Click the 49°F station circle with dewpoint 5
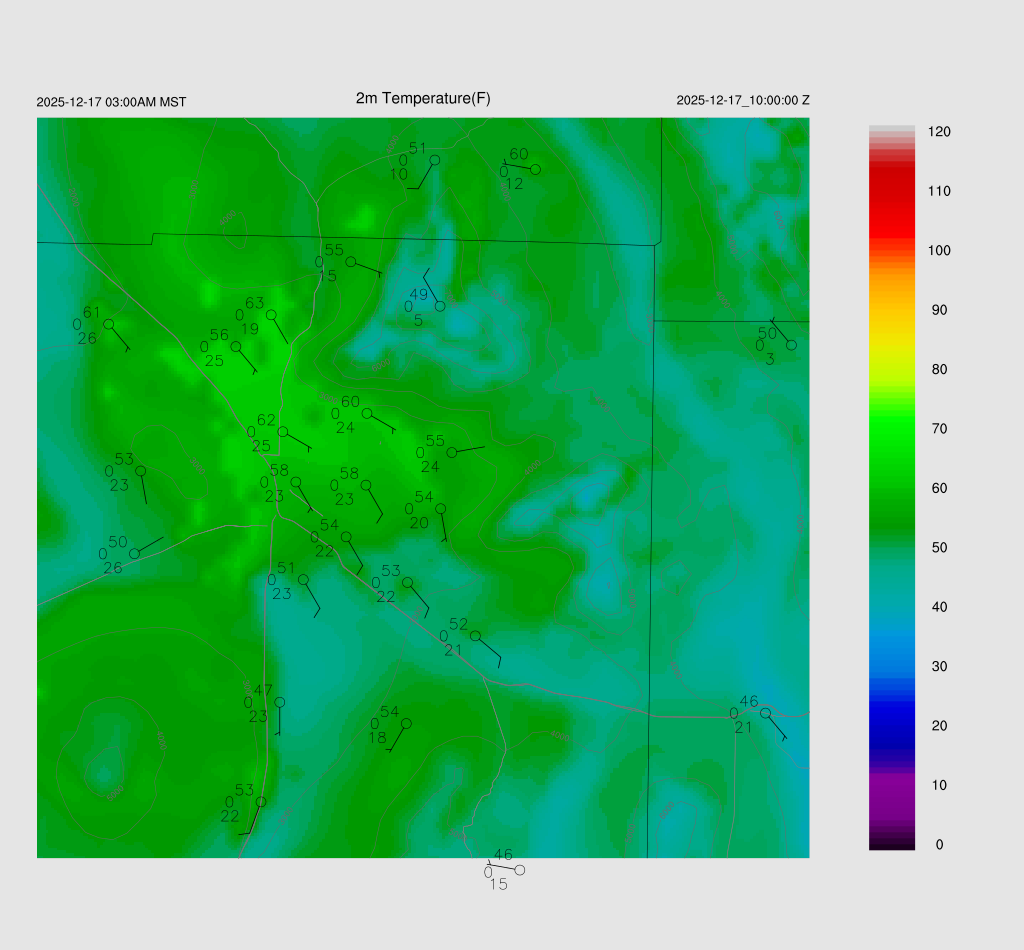 (x=440, y=306)
